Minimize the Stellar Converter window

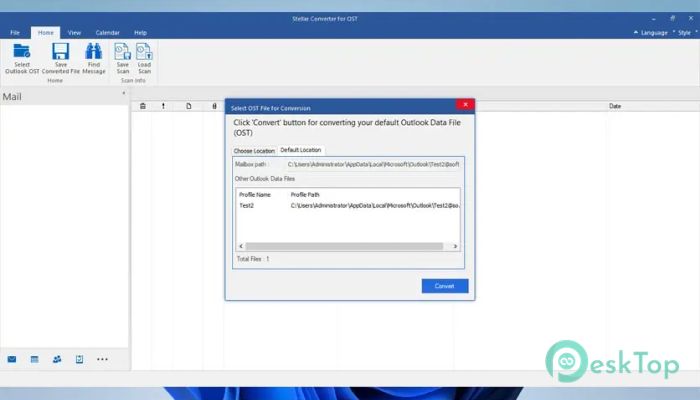pos(654,19)
